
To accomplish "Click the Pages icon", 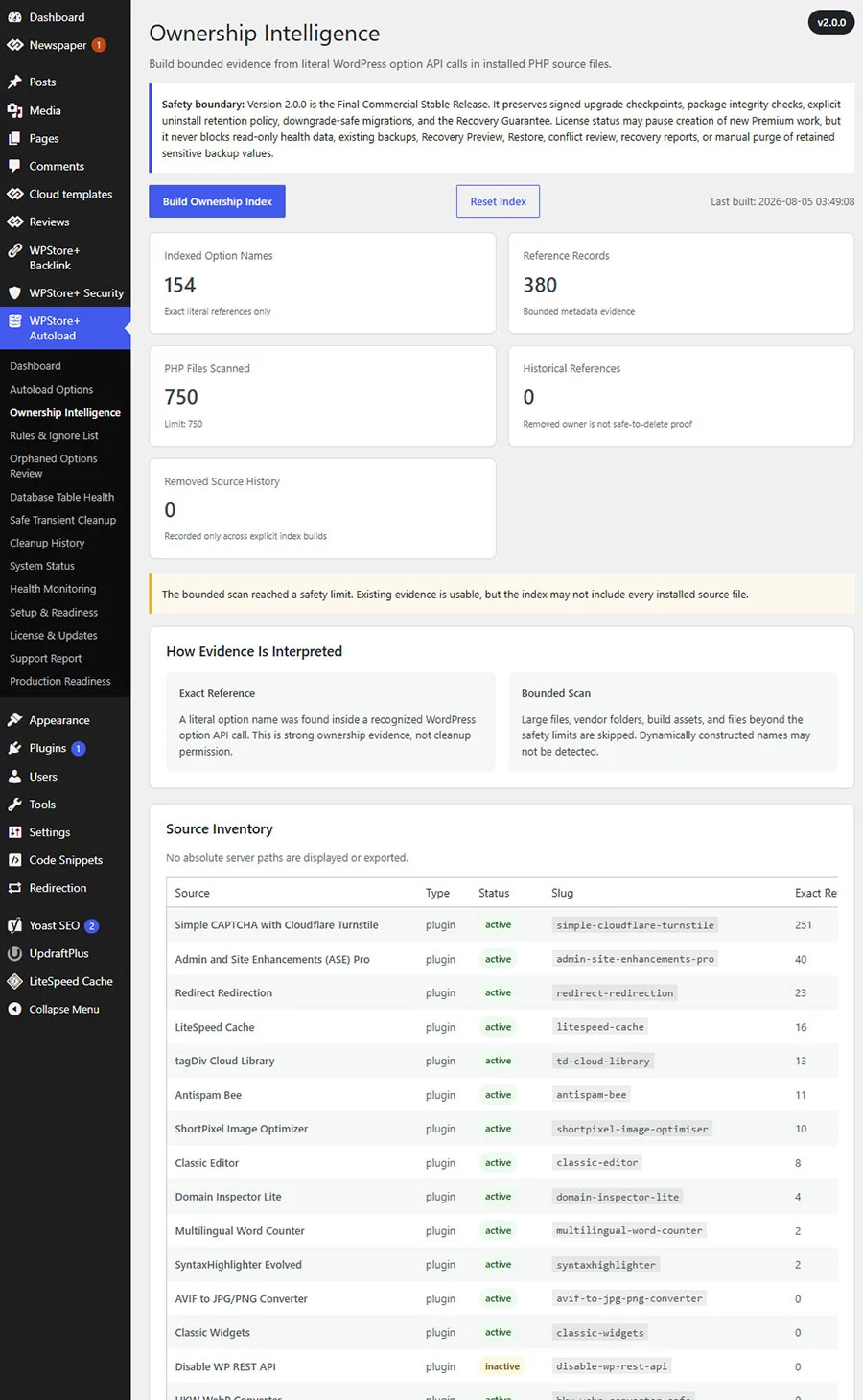I will tap(14, 138).
